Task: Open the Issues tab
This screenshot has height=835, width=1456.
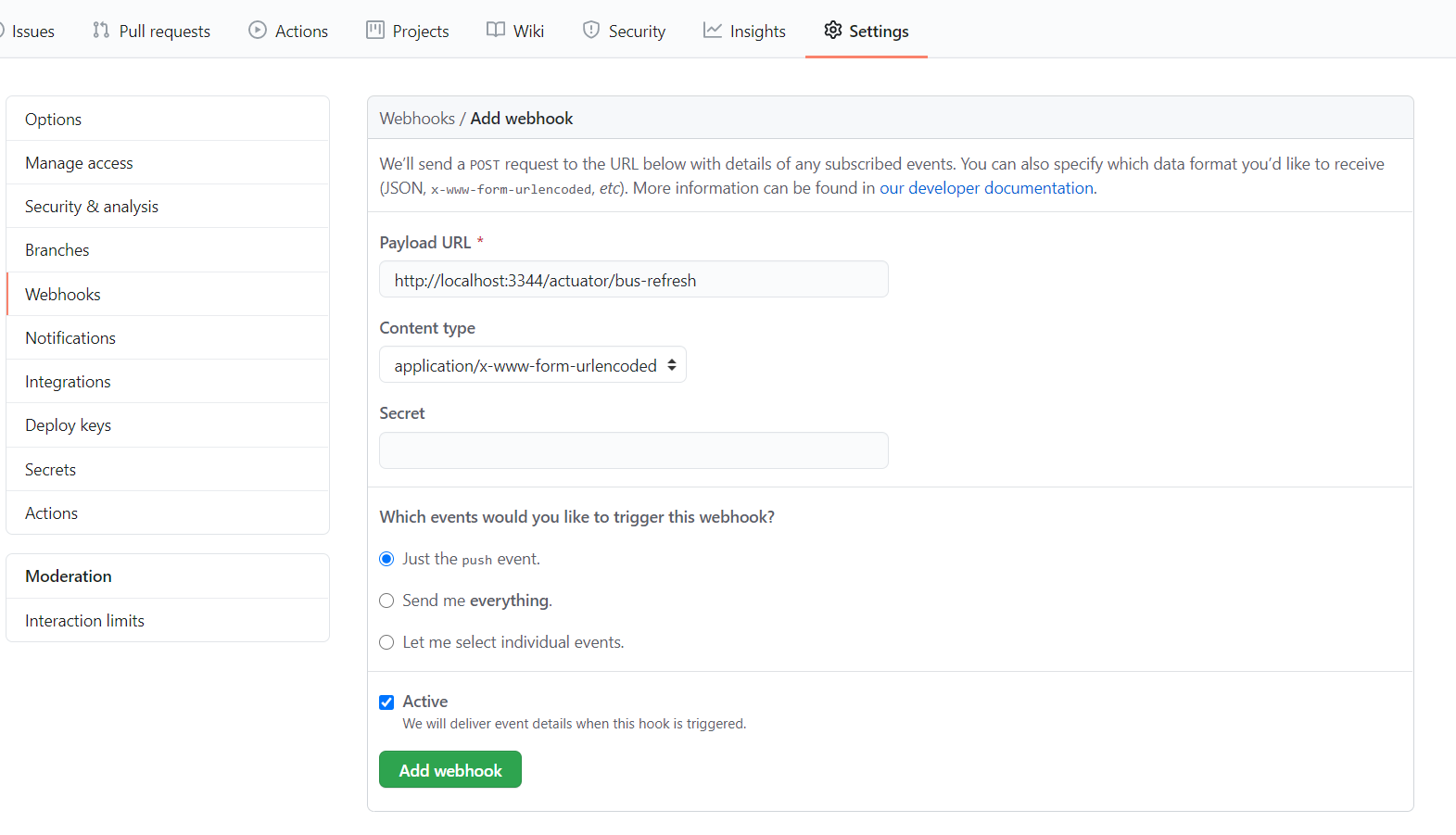Action: click(x=32, y=32)
